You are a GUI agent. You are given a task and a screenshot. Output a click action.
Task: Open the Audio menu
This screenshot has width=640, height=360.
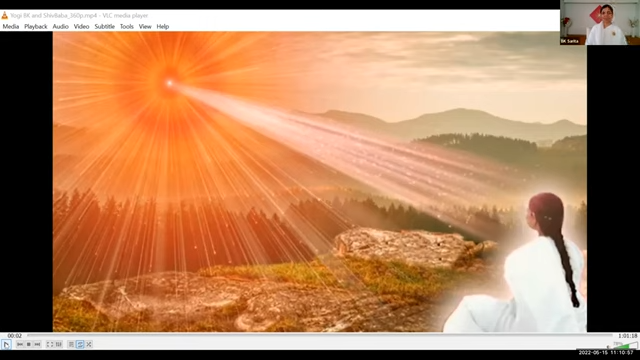click(x=60, y=27)
